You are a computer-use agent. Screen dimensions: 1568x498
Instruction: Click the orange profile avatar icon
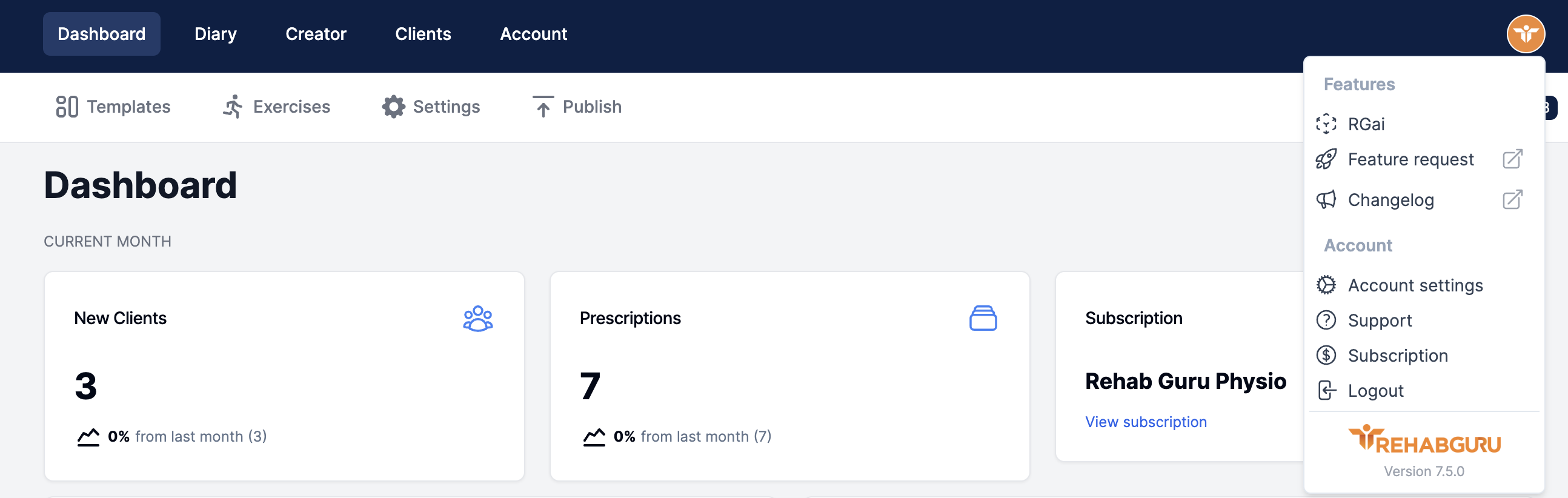(1525, 34)
